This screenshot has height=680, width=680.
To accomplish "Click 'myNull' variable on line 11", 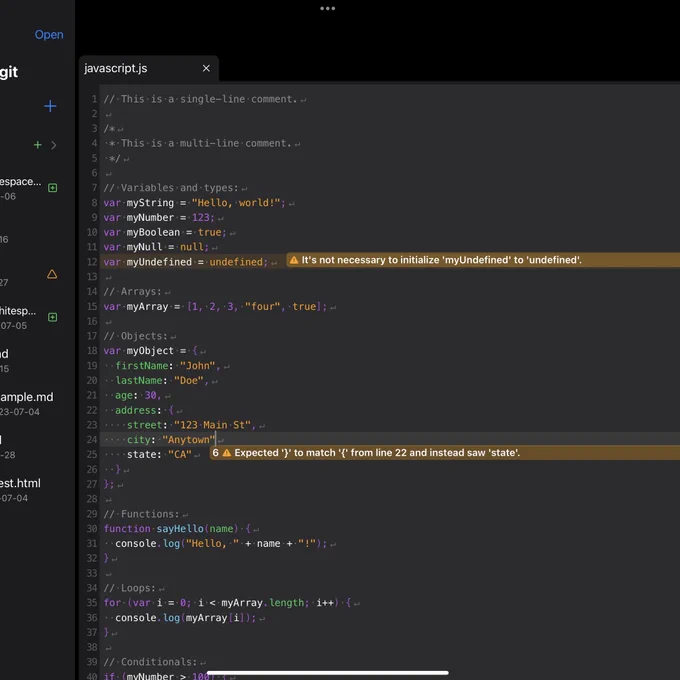I will click(144, 247).
